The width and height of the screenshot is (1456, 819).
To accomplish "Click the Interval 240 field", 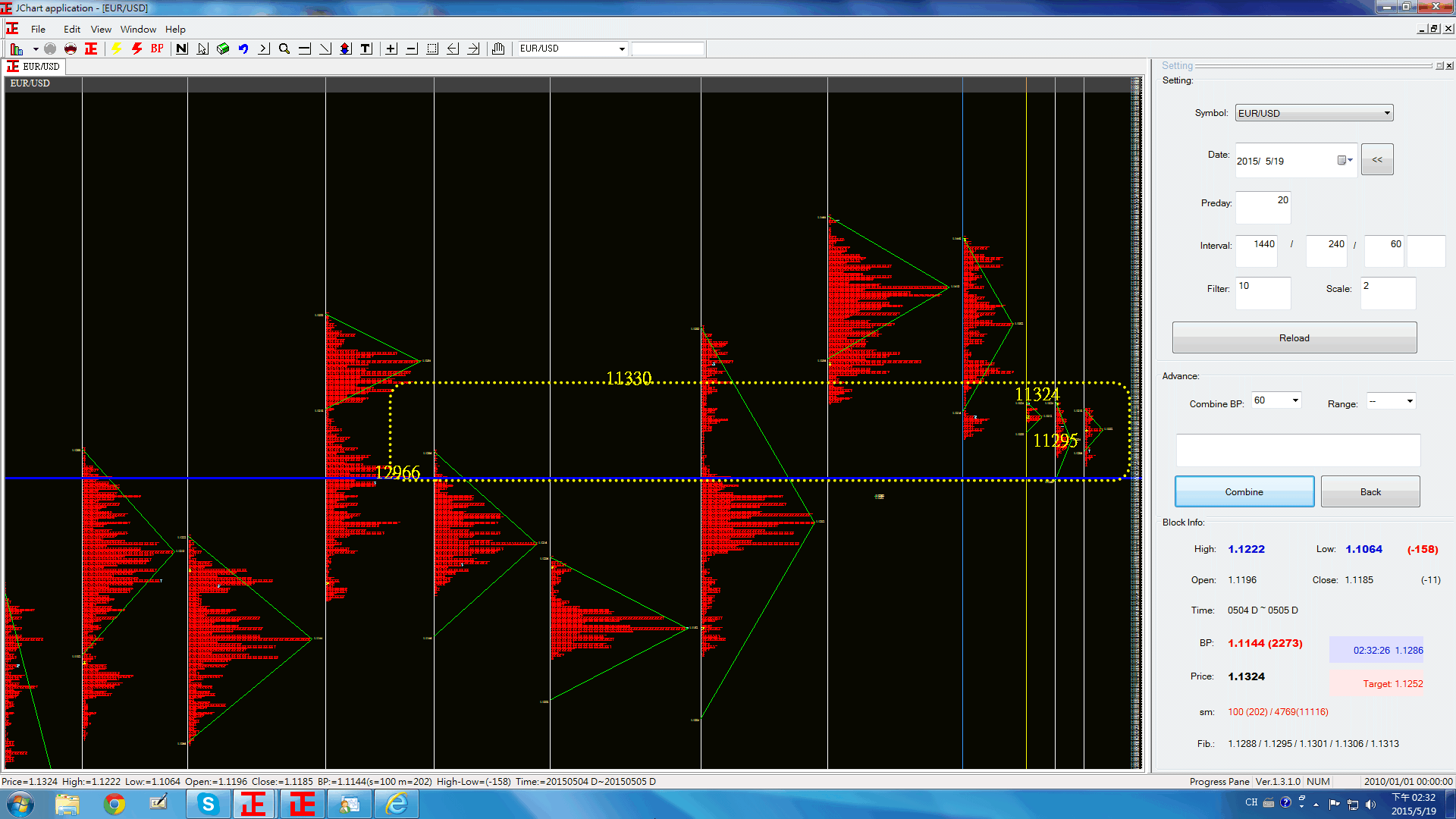I will (1326, 251).
